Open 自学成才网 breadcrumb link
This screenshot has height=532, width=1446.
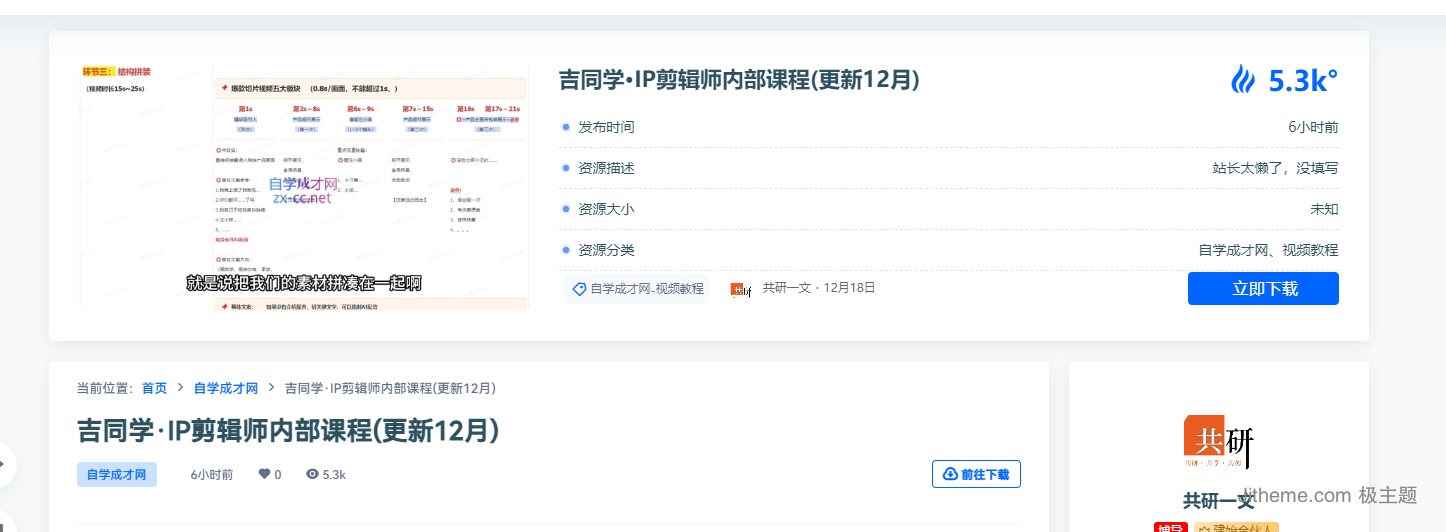(x=226, y=388)
